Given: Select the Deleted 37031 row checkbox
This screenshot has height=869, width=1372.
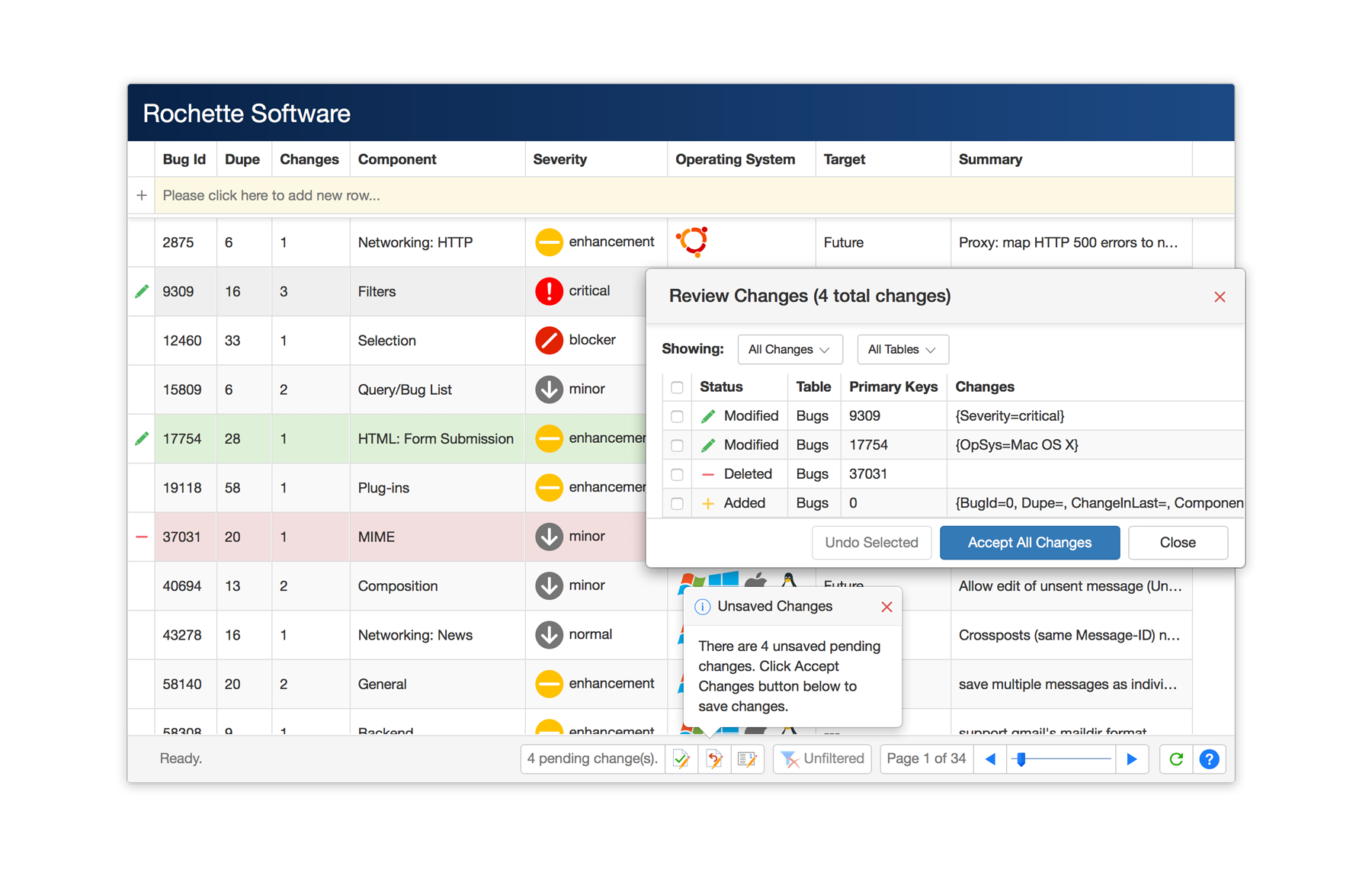Looking at the screenshot, I should click(x=677, y=474).
